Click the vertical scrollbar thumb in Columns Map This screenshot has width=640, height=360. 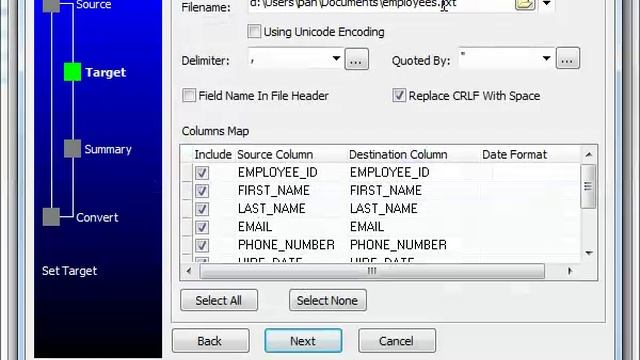click(588, 187)
